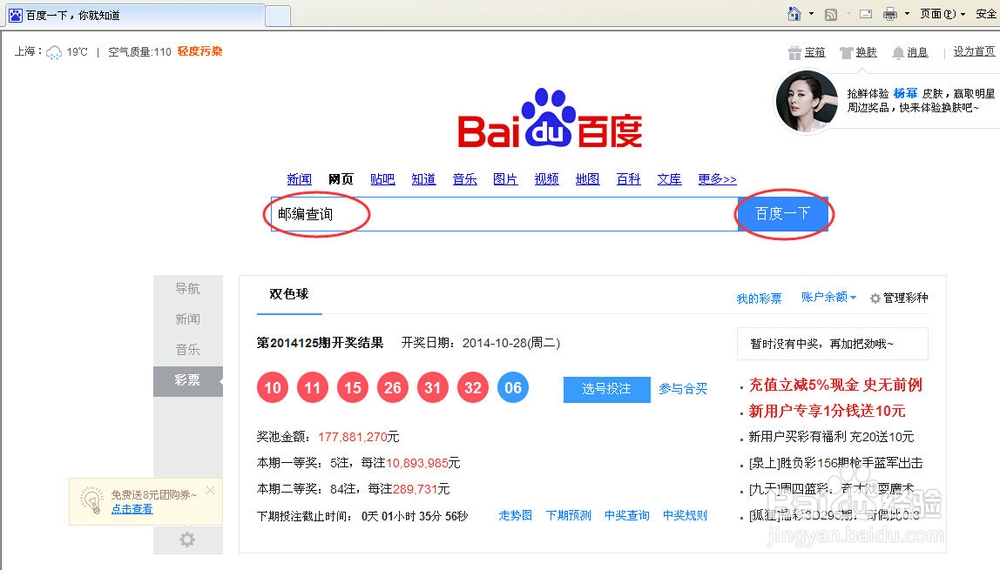Open the 百科 search category
The image size is (1000, 570).
[628, 179]
